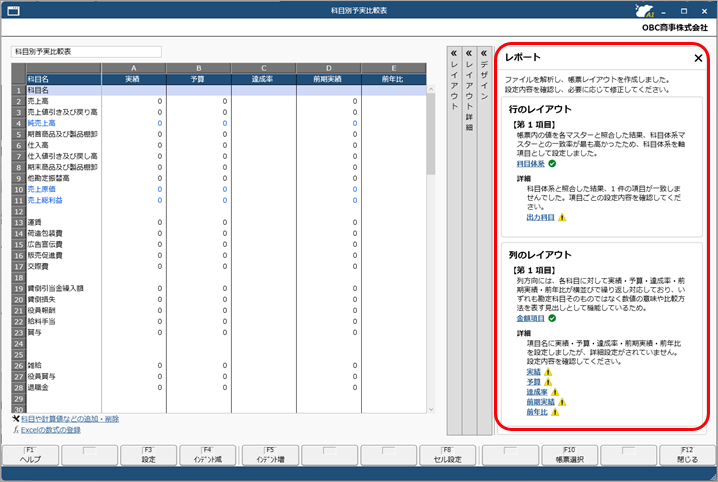
Task: Click the green check icon beside 科目体系
Action: coord(552,163)
